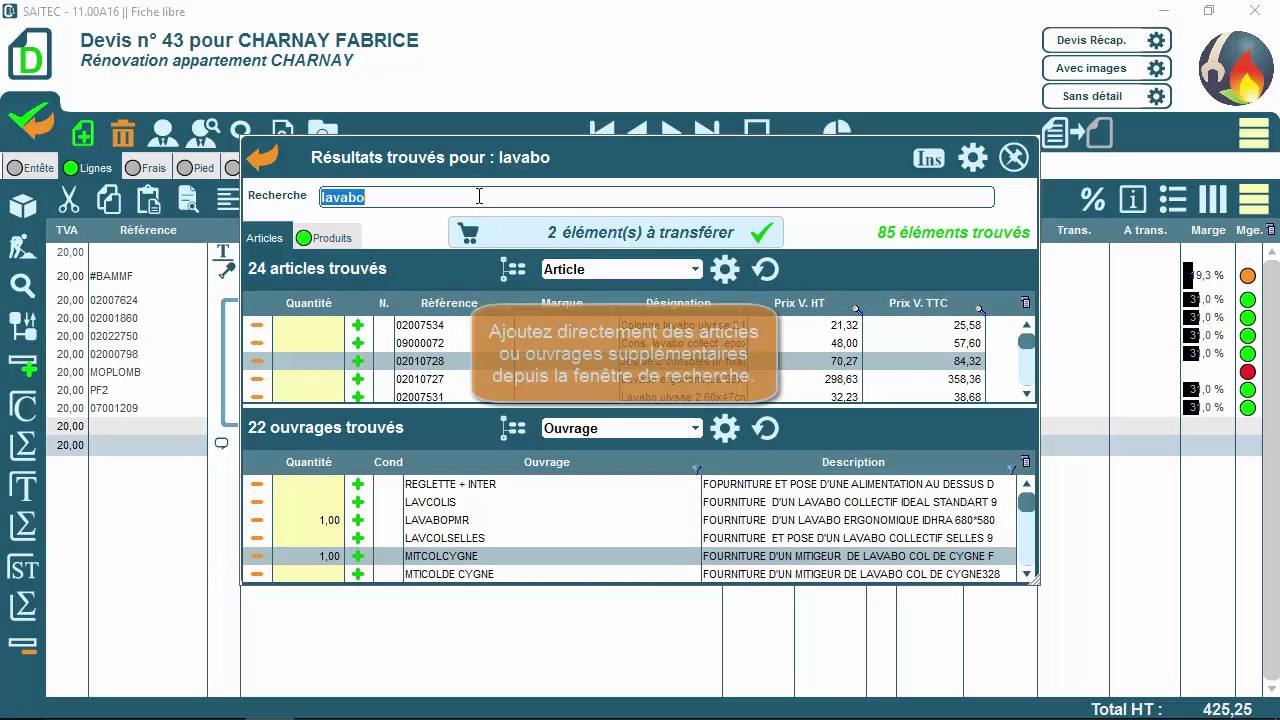1280x720 pixels.
Task: Click the bullet list view icon
Action: [1173, 199]
